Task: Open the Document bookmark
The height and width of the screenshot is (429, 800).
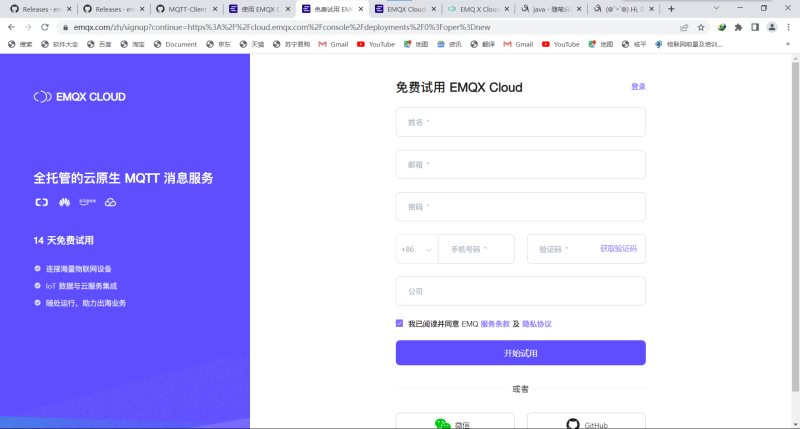Action: pyautogui.click(x=175, y=44)
